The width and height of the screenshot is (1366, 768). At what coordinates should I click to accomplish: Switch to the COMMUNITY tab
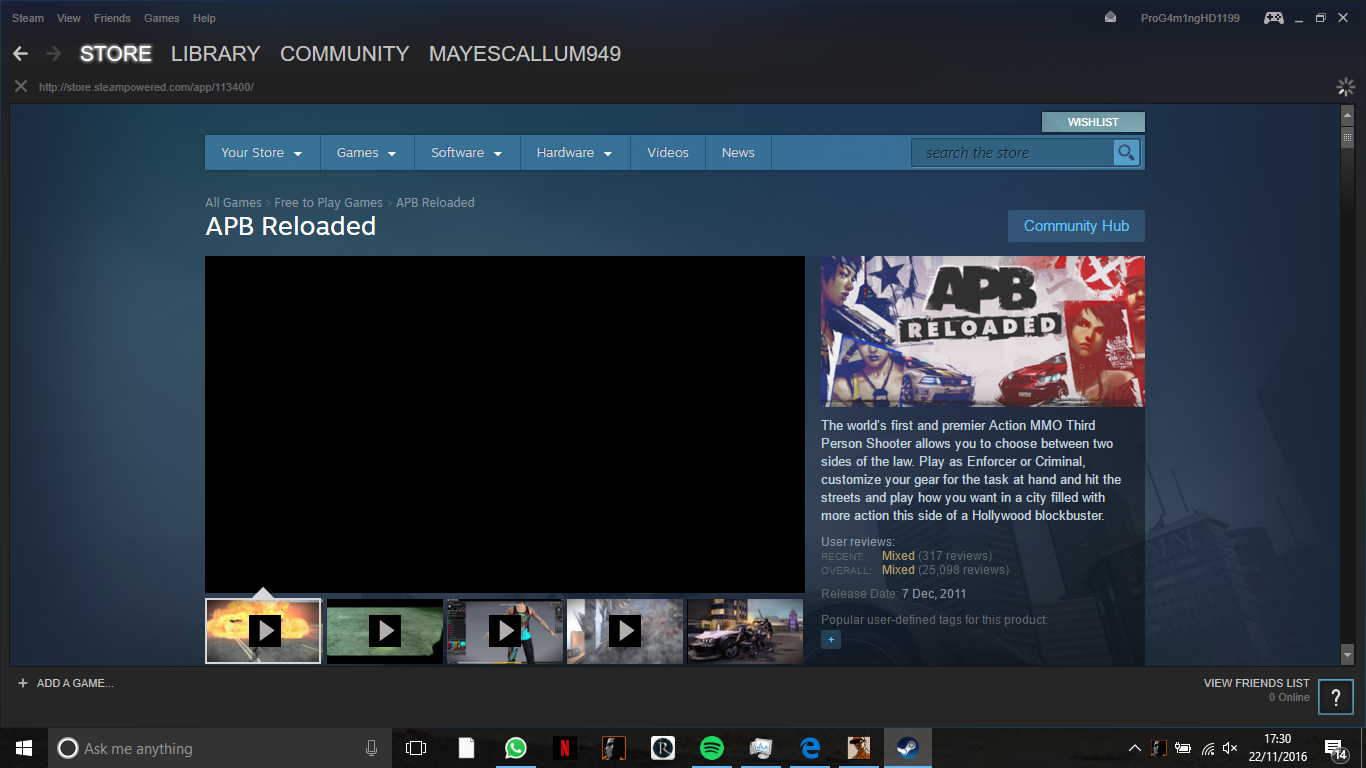click(x=344, y=54)
